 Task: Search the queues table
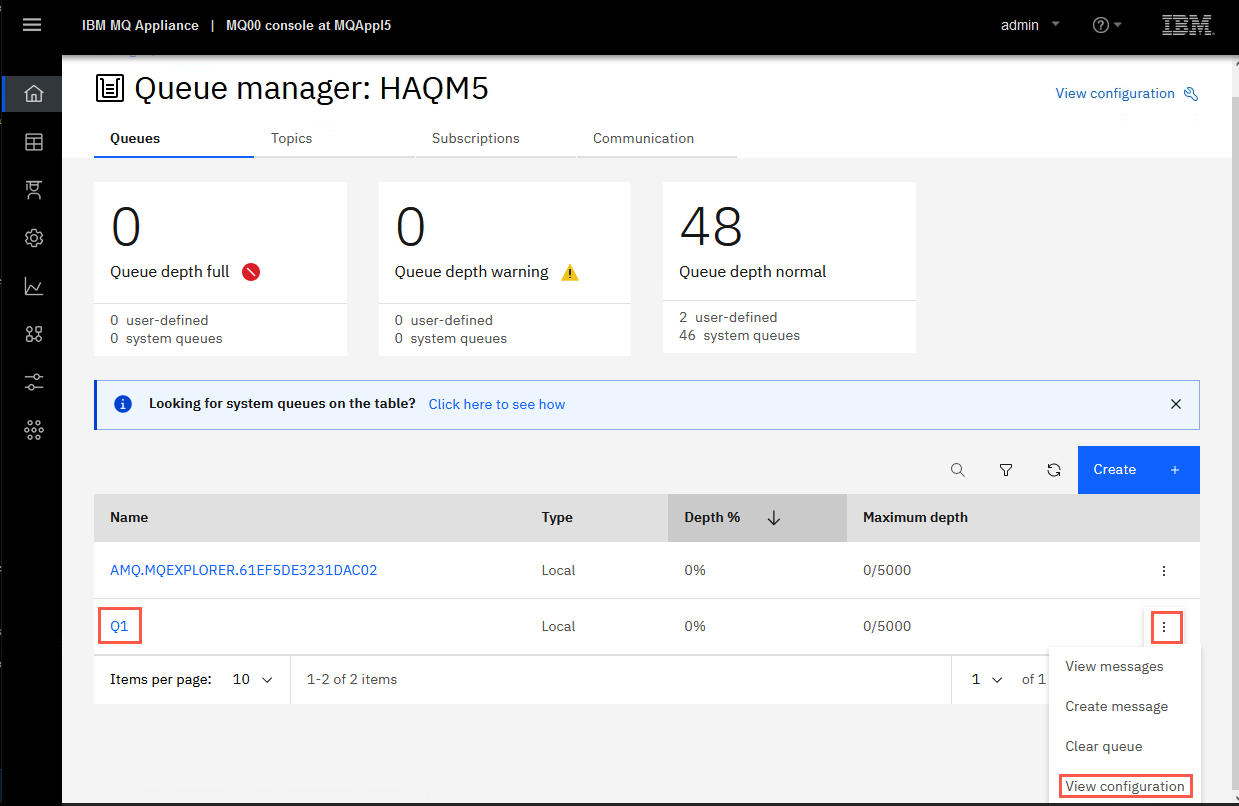click(958, 470)
